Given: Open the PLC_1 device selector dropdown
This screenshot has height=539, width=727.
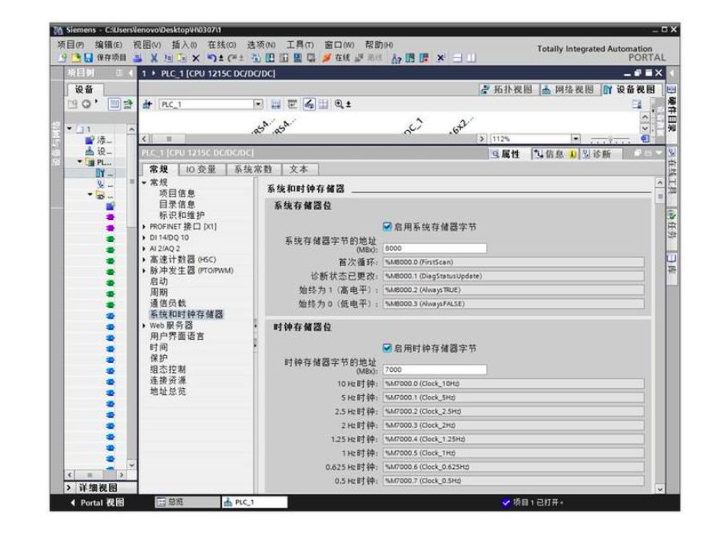Looking at the screenshot, I should point(258,104).
